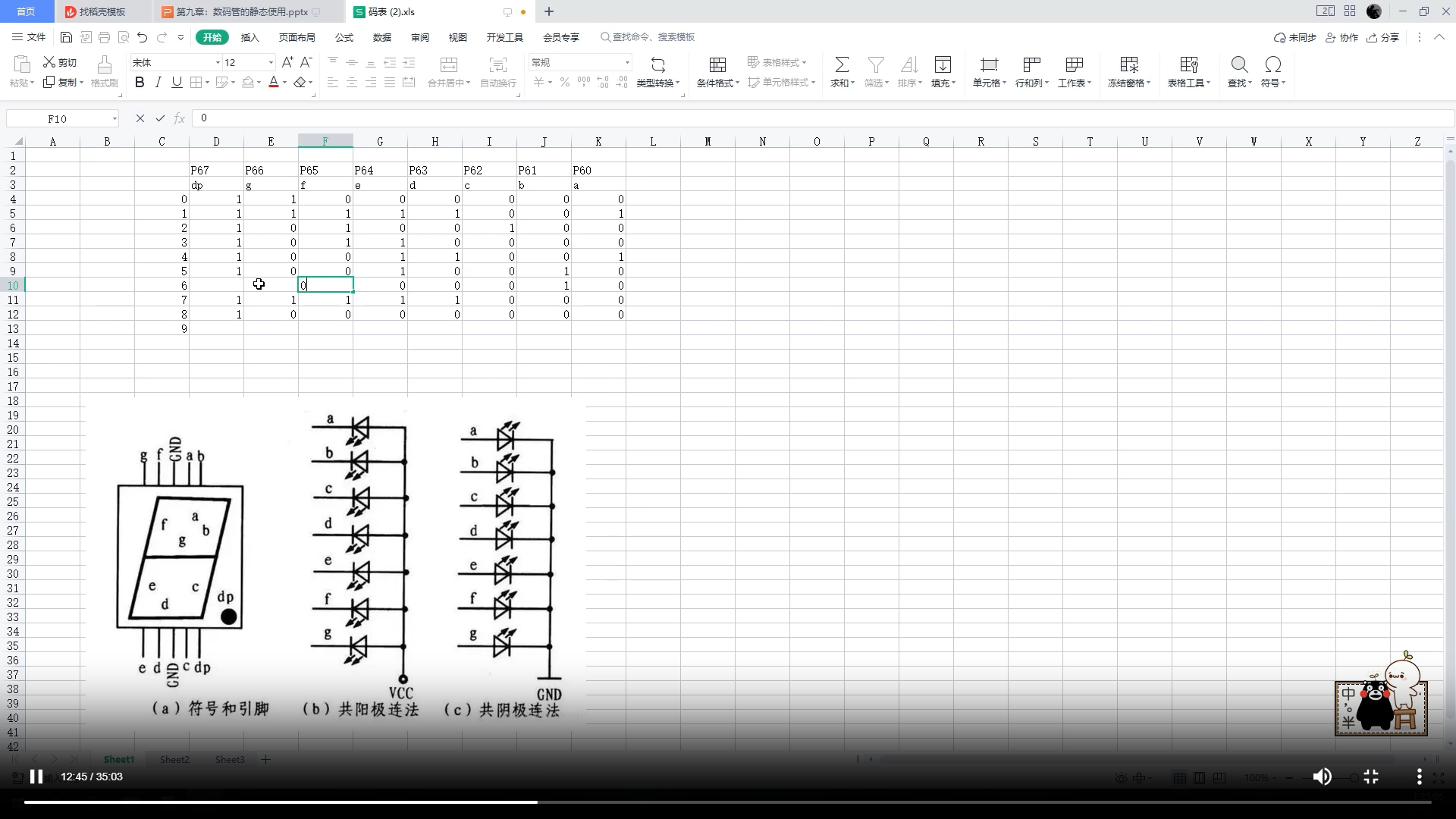Switch to Sheet3 tab
The width and height of the screenshot is (1456, 819).
coord(230,759)
